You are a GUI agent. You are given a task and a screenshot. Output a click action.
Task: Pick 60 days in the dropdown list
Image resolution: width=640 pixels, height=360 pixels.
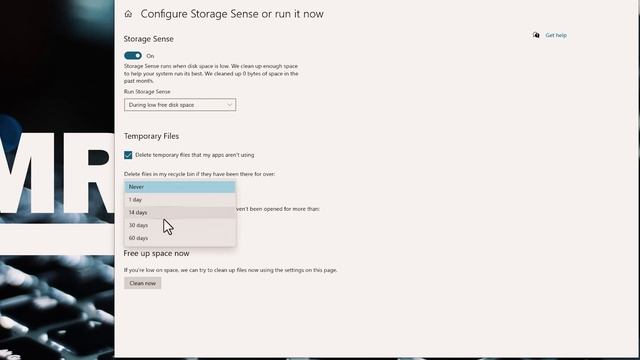pyautogui.click(x=180, y=238)
